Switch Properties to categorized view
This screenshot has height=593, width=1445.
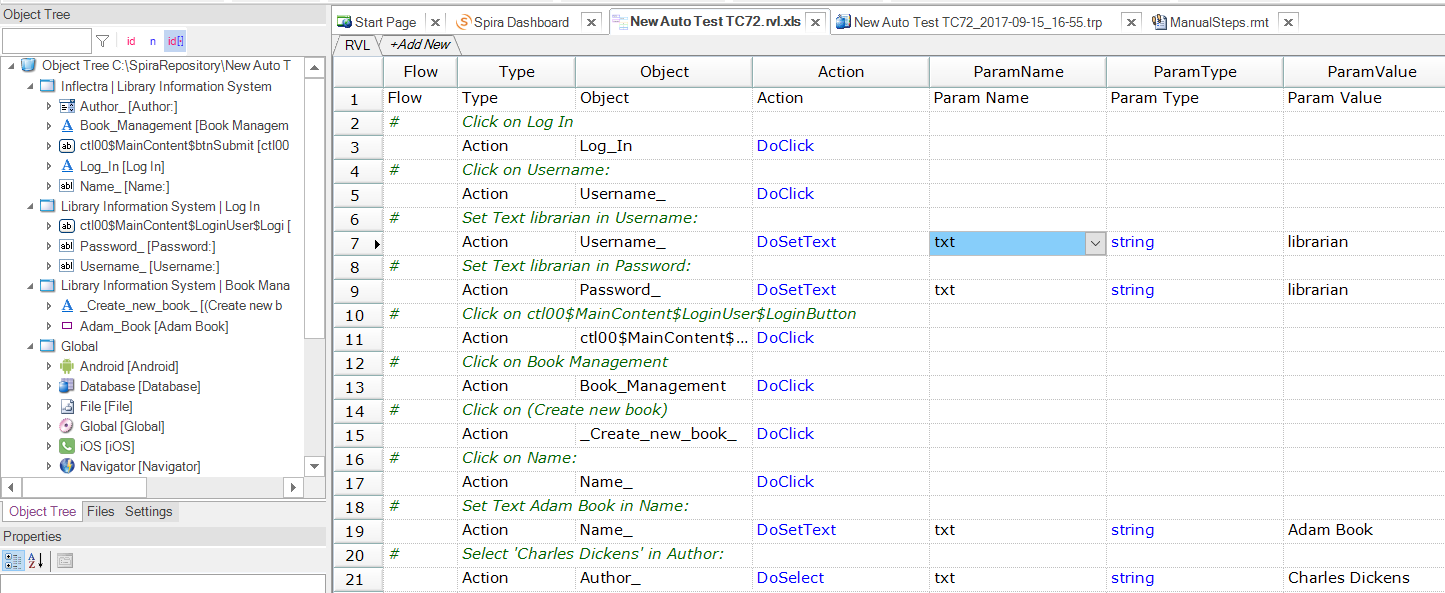[x=13, y=561]
